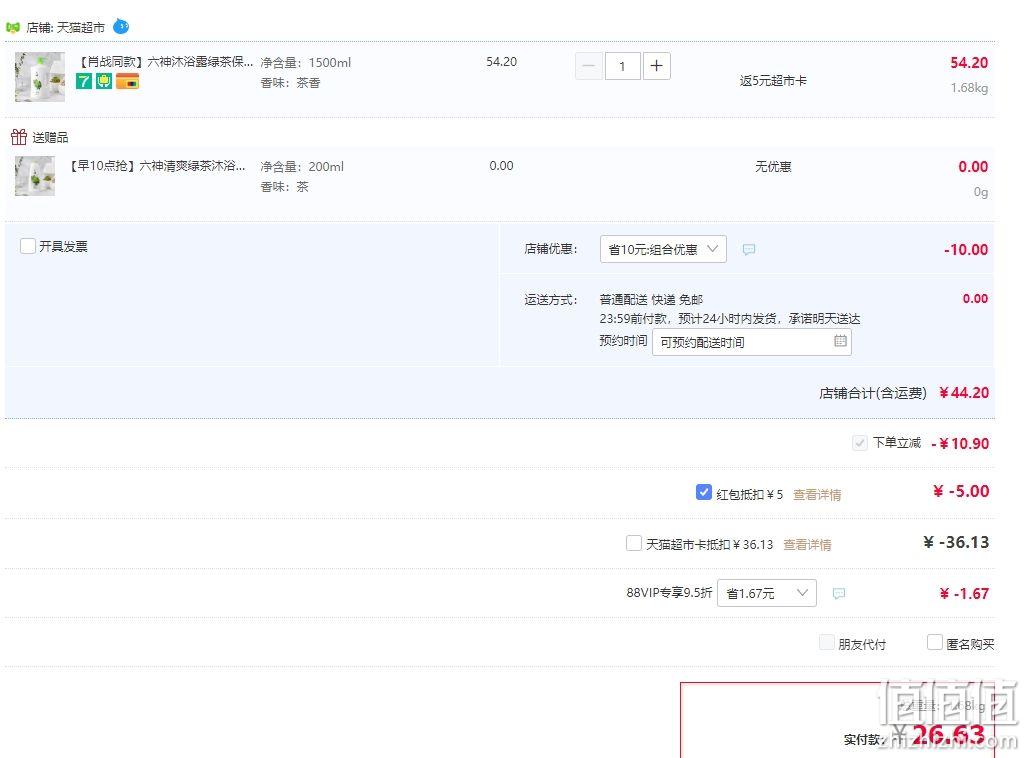Click the gift box icon next to 送赠品
The height and width of the screenshot is (758, 1027).
click(19, 137)
